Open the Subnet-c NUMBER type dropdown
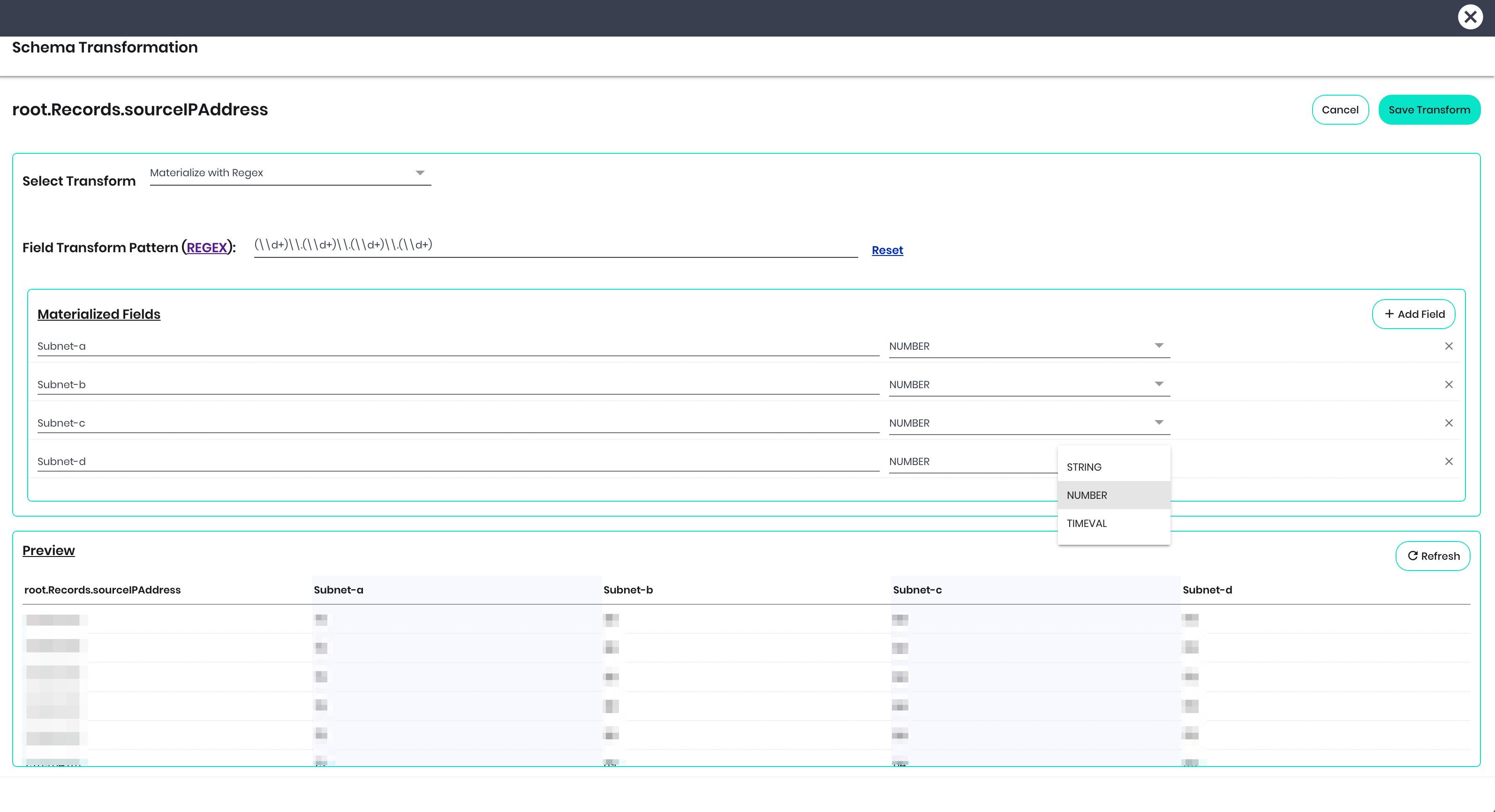Viewport: 1495px width, 812px height. point(1029,423)
